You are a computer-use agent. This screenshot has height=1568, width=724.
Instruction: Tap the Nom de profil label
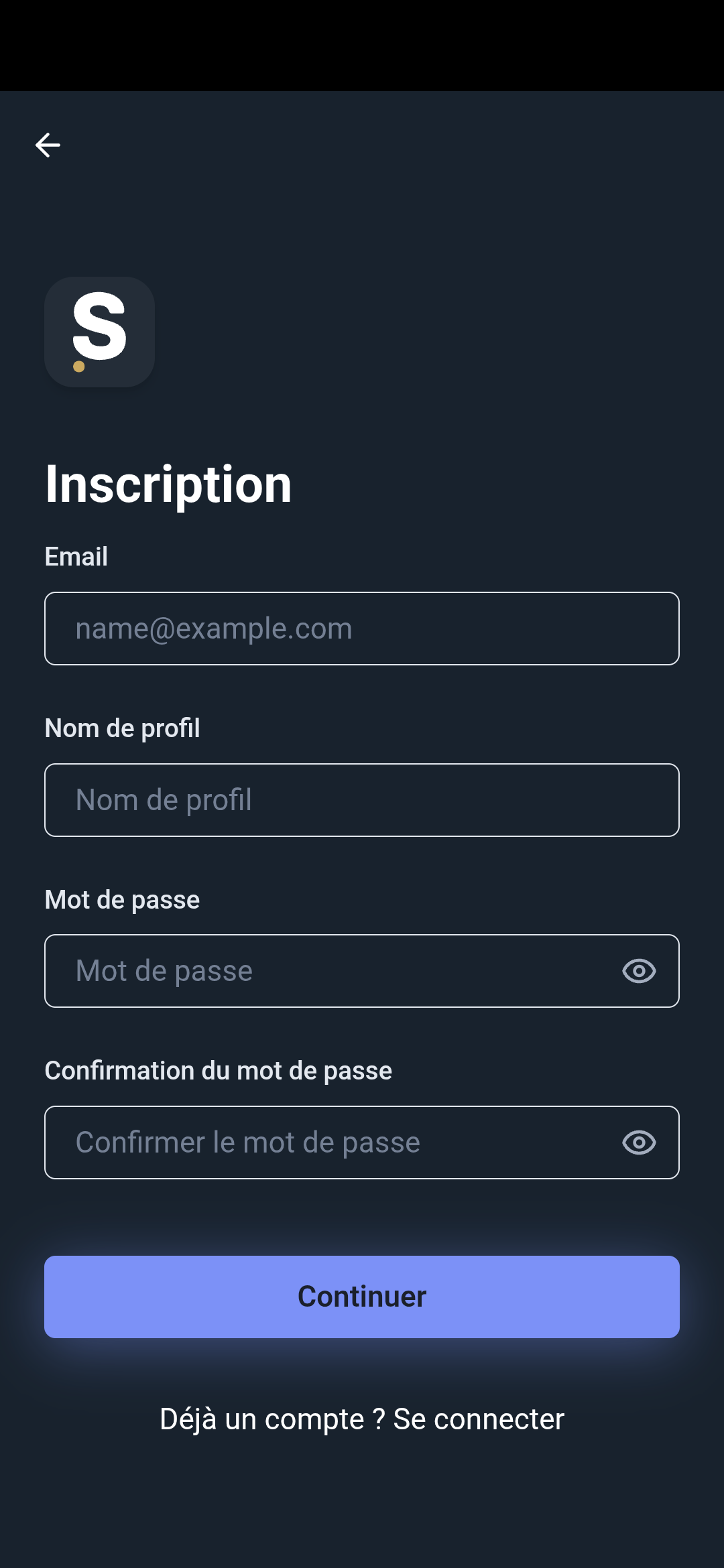tap(122, 728)
